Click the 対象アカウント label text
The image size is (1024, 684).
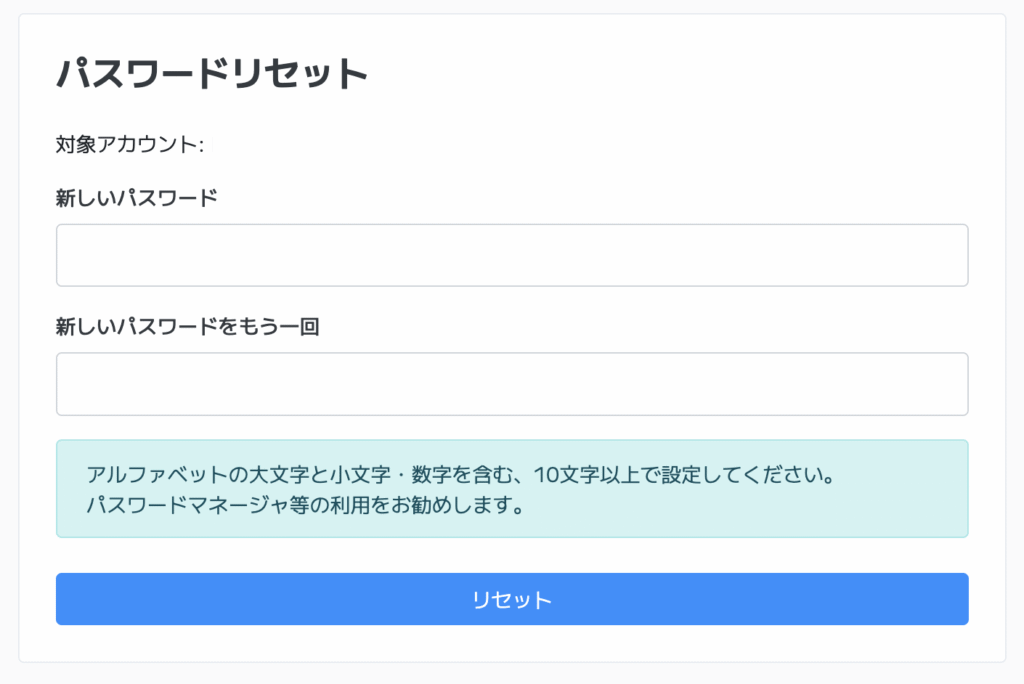tap(129, 145)
